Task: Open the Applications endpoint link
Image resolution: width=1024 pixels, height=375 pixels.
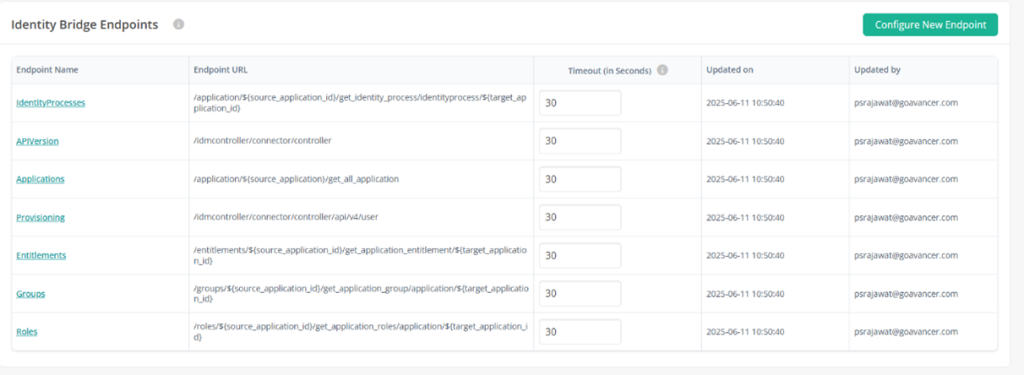Action: (x=40, y=179)
